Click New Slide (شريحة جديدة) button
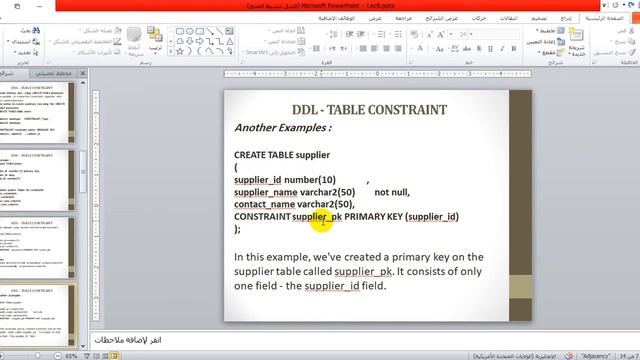 (577, 42)
